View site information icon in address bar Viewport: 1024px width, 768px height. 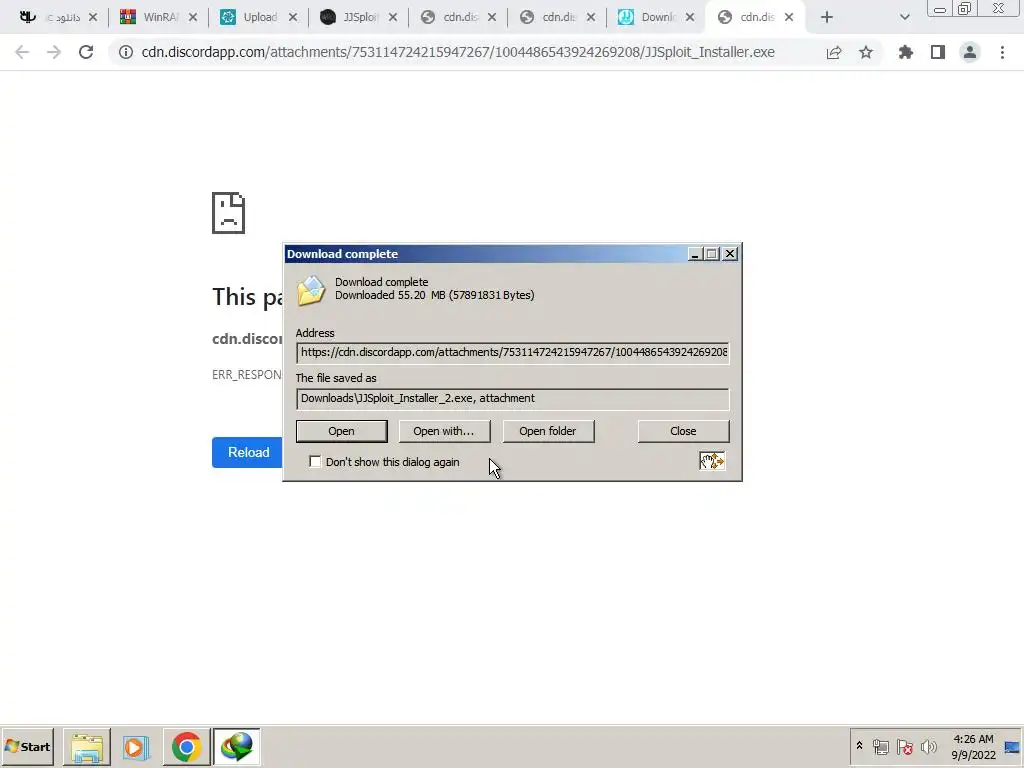click(x=125, y=52)
